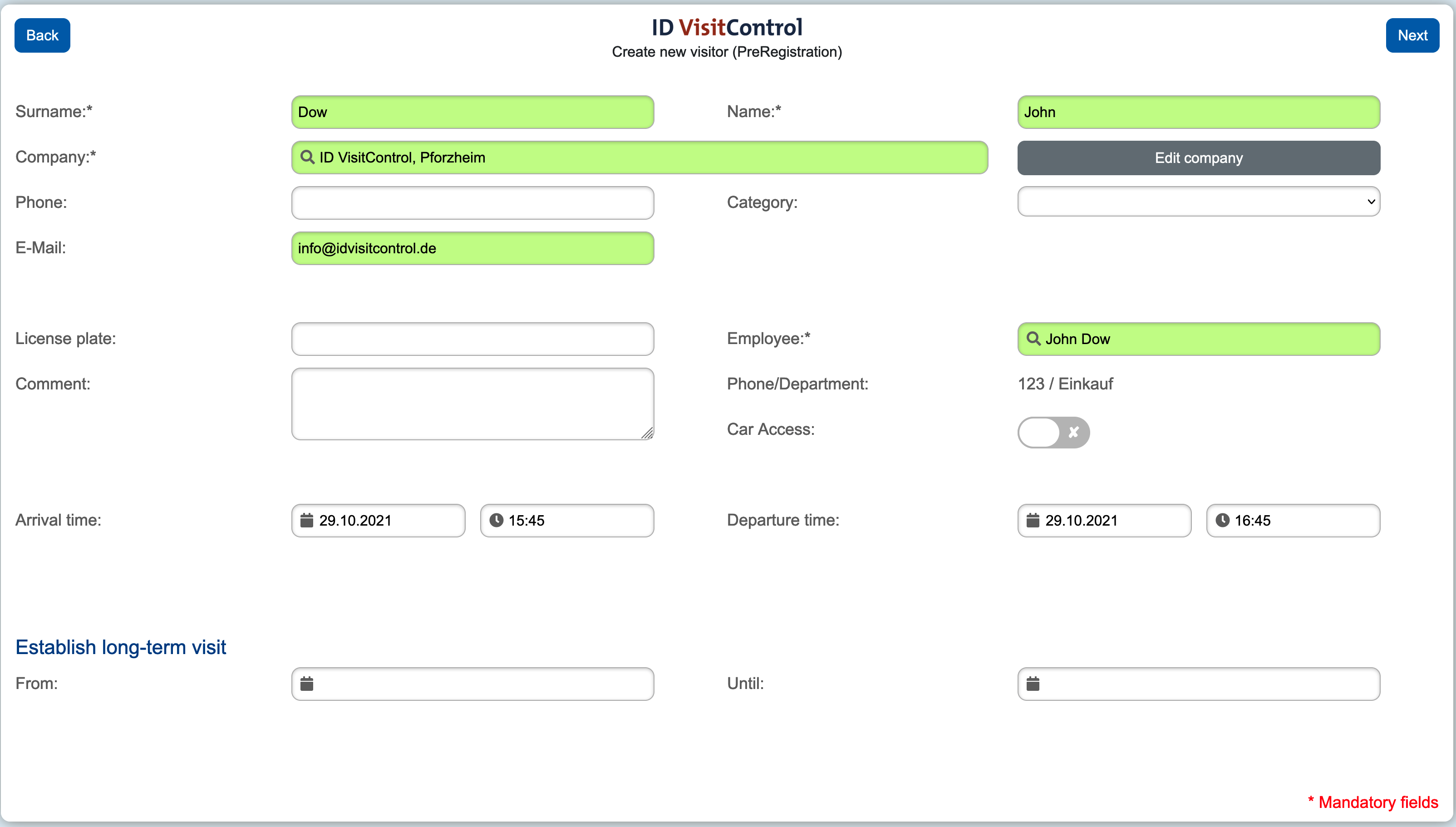Click the search icon in Employee field

pyautogui.click(x=1033, y=339)
